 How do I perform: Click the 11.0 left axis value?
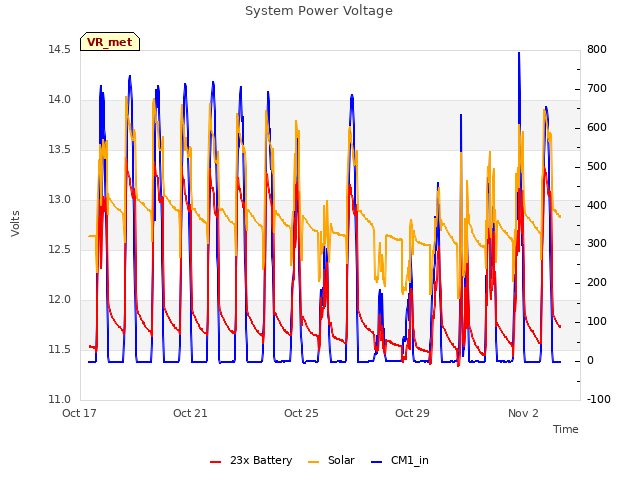click(x=59, y=399)
